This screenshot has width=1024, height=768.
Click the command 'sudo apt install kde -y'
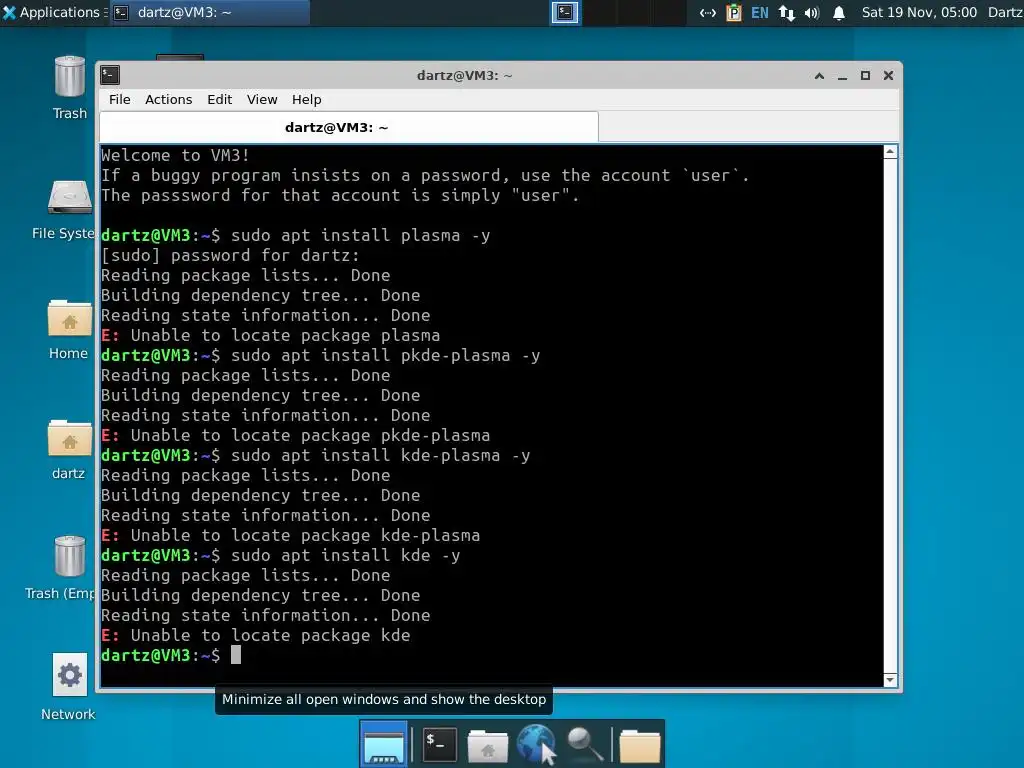345,555
